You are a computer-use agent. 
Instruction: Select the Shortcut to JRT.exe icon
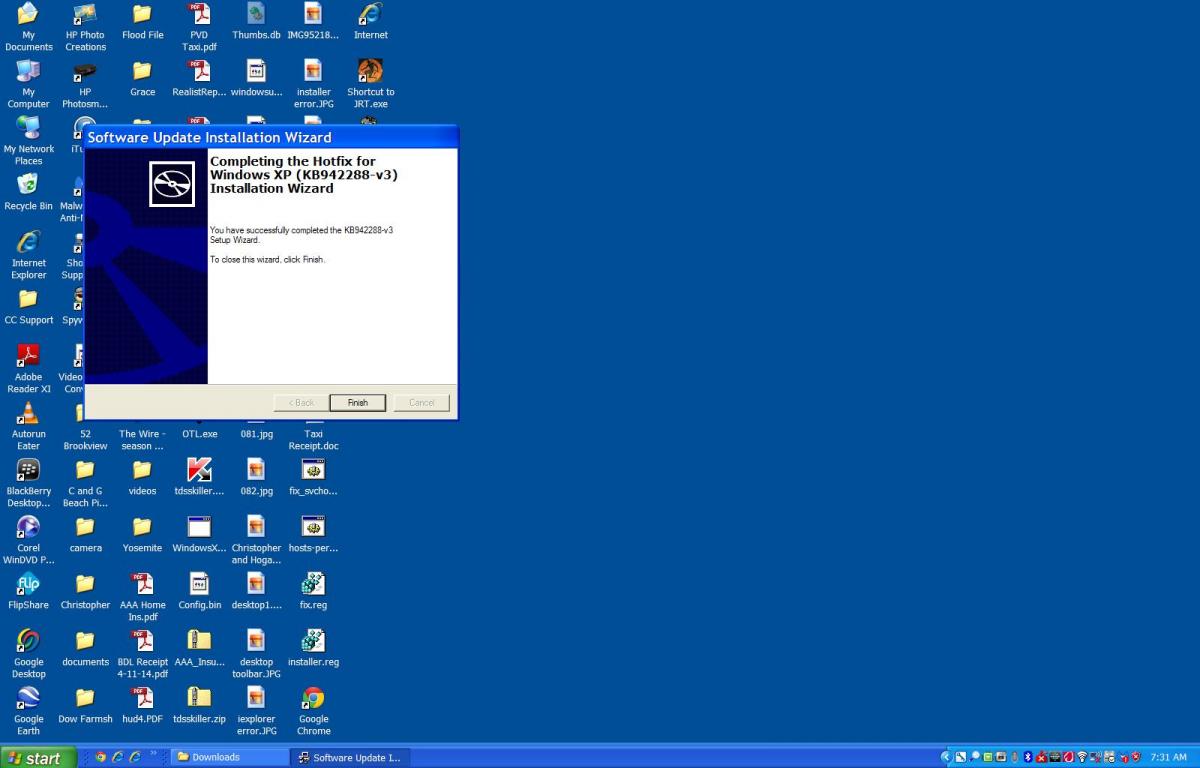[370, 84]
